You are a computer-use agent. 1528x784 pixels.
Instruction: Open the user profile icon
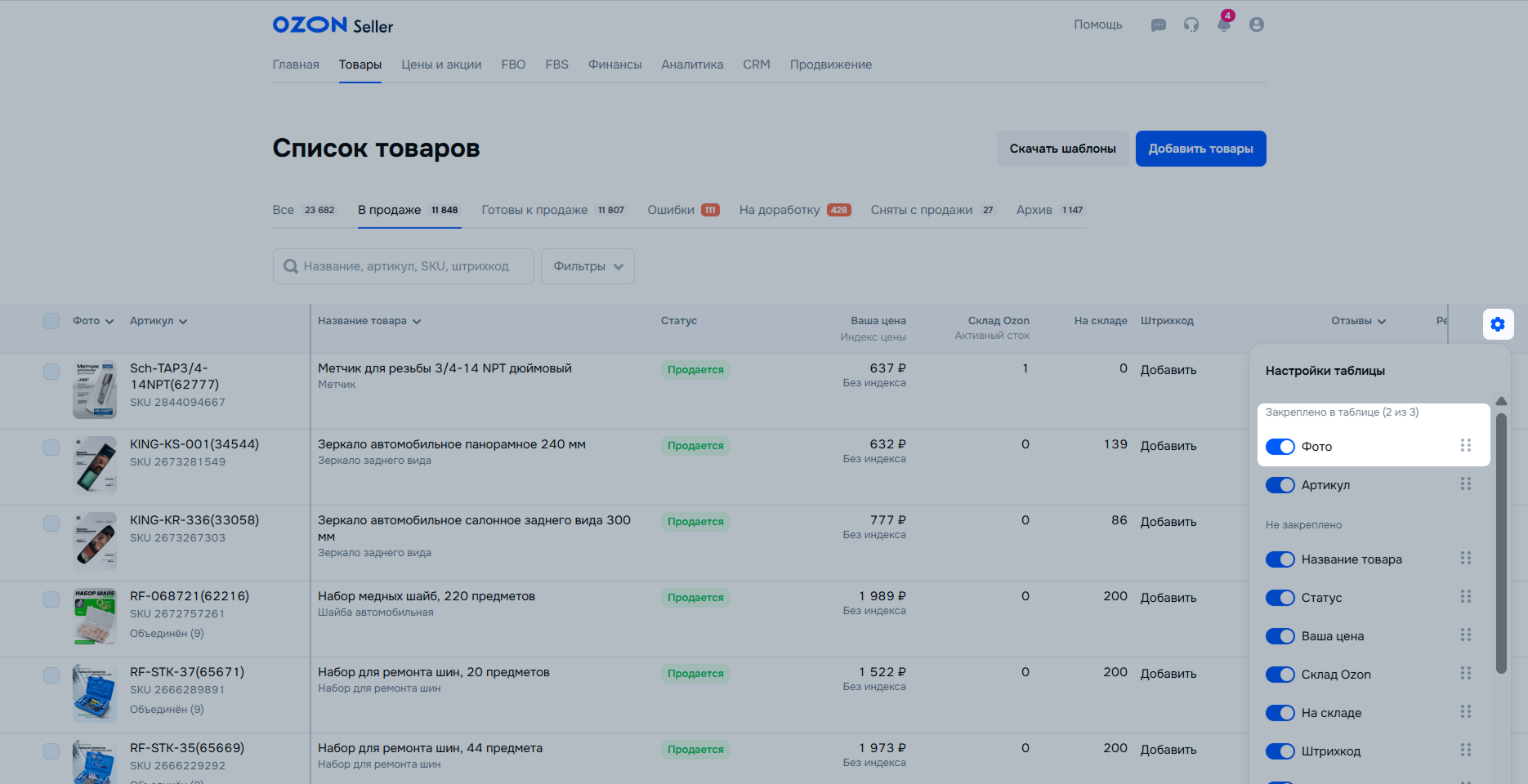pyautogui.click(x=1257, y=25)
